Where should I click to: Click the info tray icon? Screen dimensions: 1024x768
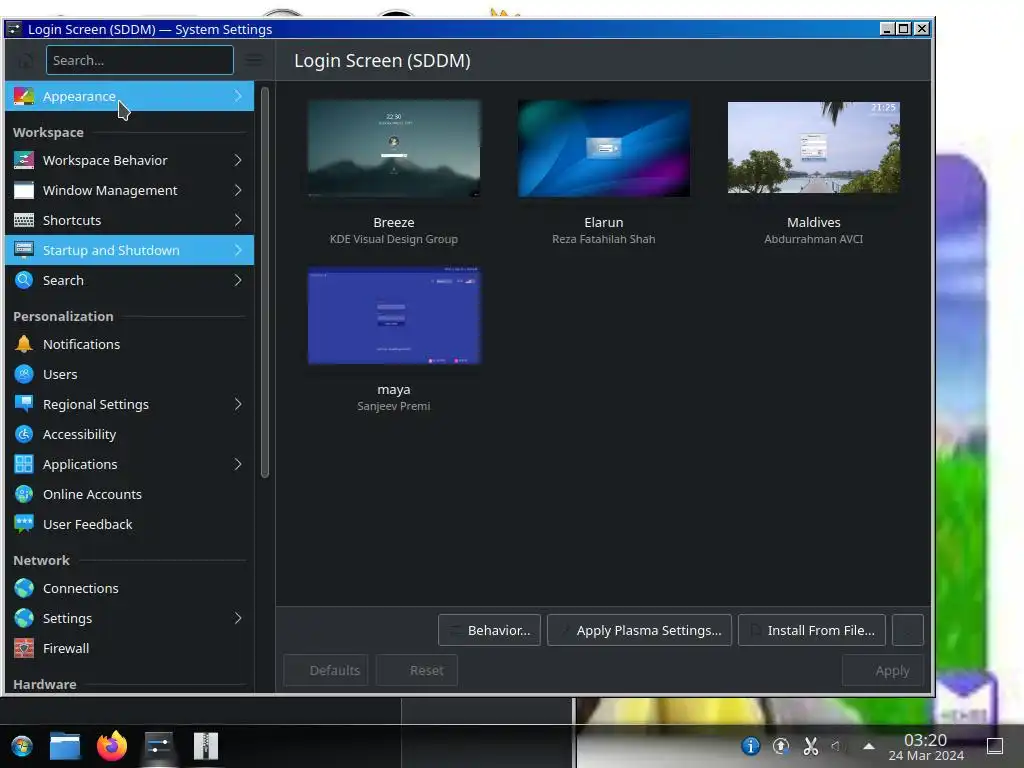coord(750,746)
